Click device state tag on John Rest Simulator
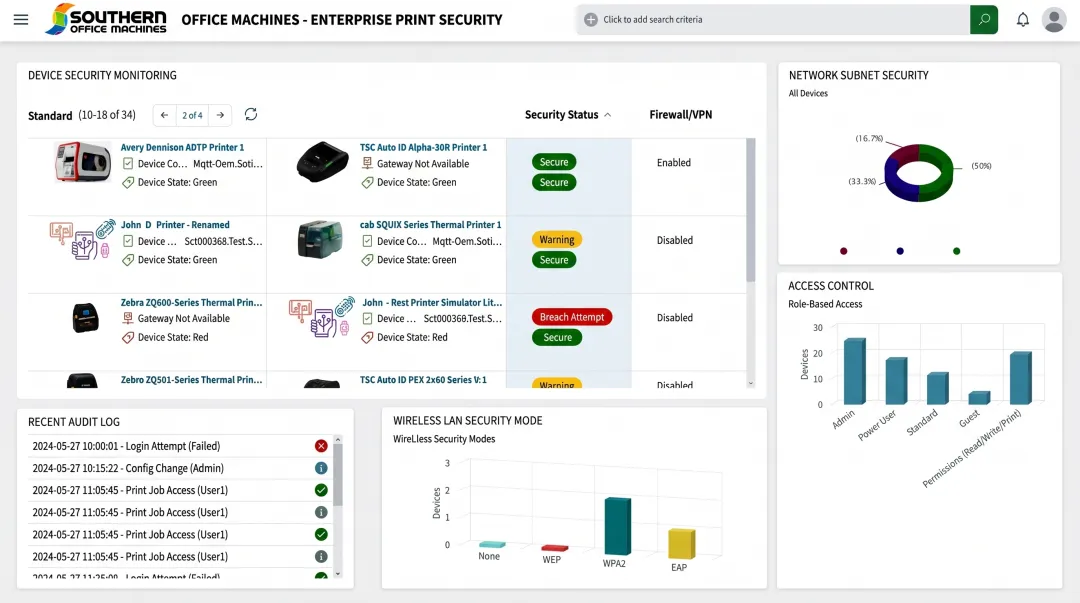The height and width of the screenshot is (603, 1080). pos(367,338)
